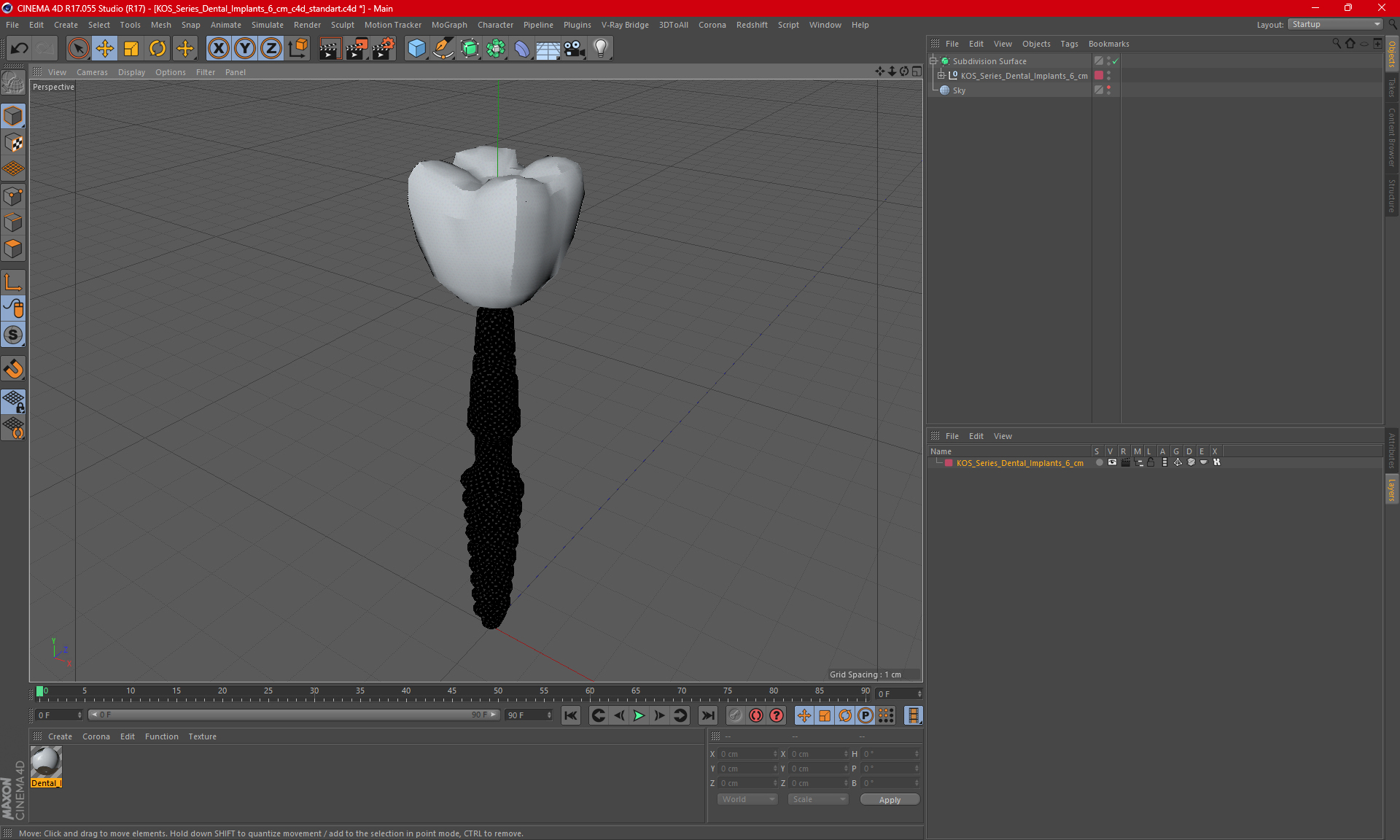The image size is (1400, 840).
Task: Activate the Scale tool
Action: (x=131, y=49)
